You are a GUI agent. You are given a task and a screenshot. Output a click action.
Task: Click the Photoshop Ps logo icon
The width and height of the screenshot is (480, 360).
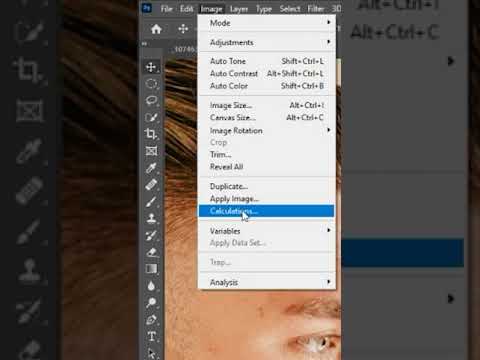[147, 8]
